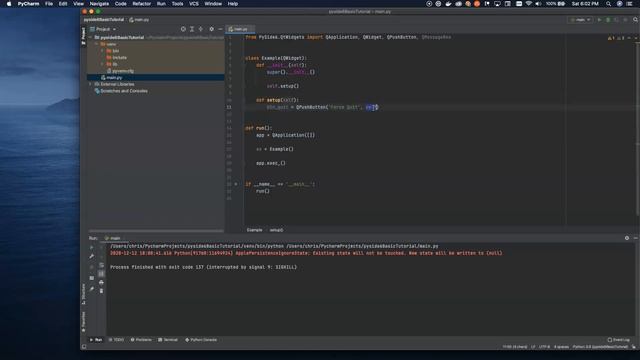Click main.py breadcrumb in navigation bar
The image size is (640, 360).
click(x=139, y=20)
